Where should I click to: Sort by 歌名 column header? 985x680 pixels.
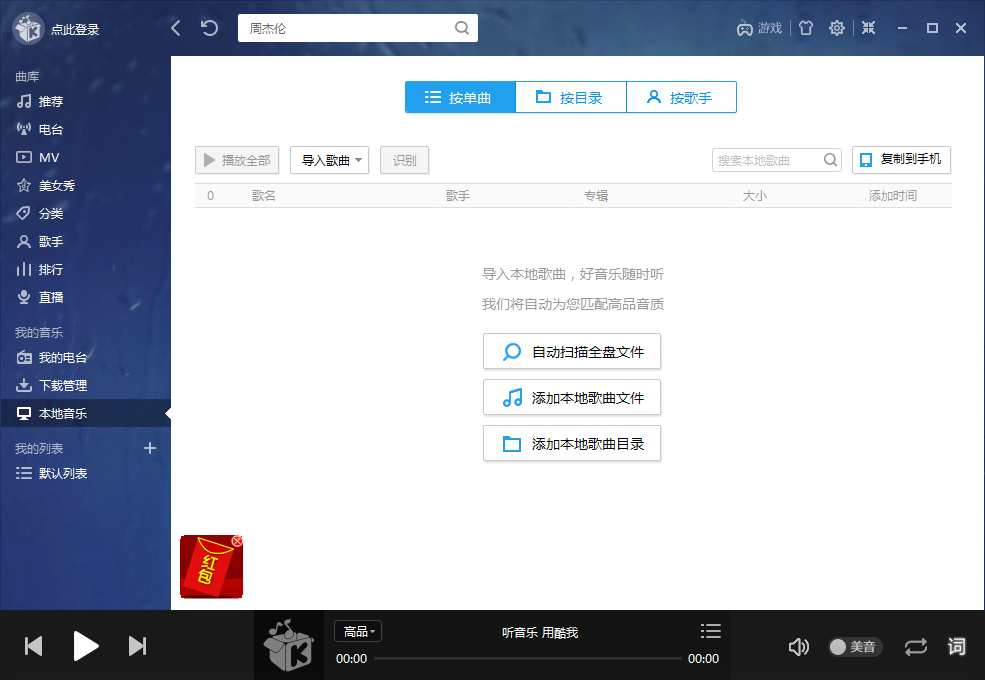pyautogui.click(x=264, y=195)
